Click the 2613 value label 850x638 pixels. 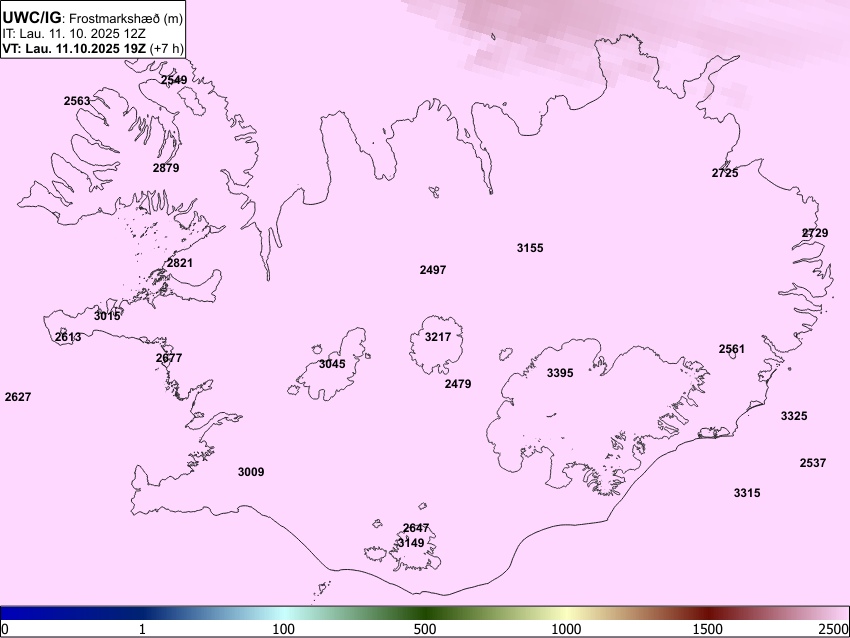tap(68, 337)
